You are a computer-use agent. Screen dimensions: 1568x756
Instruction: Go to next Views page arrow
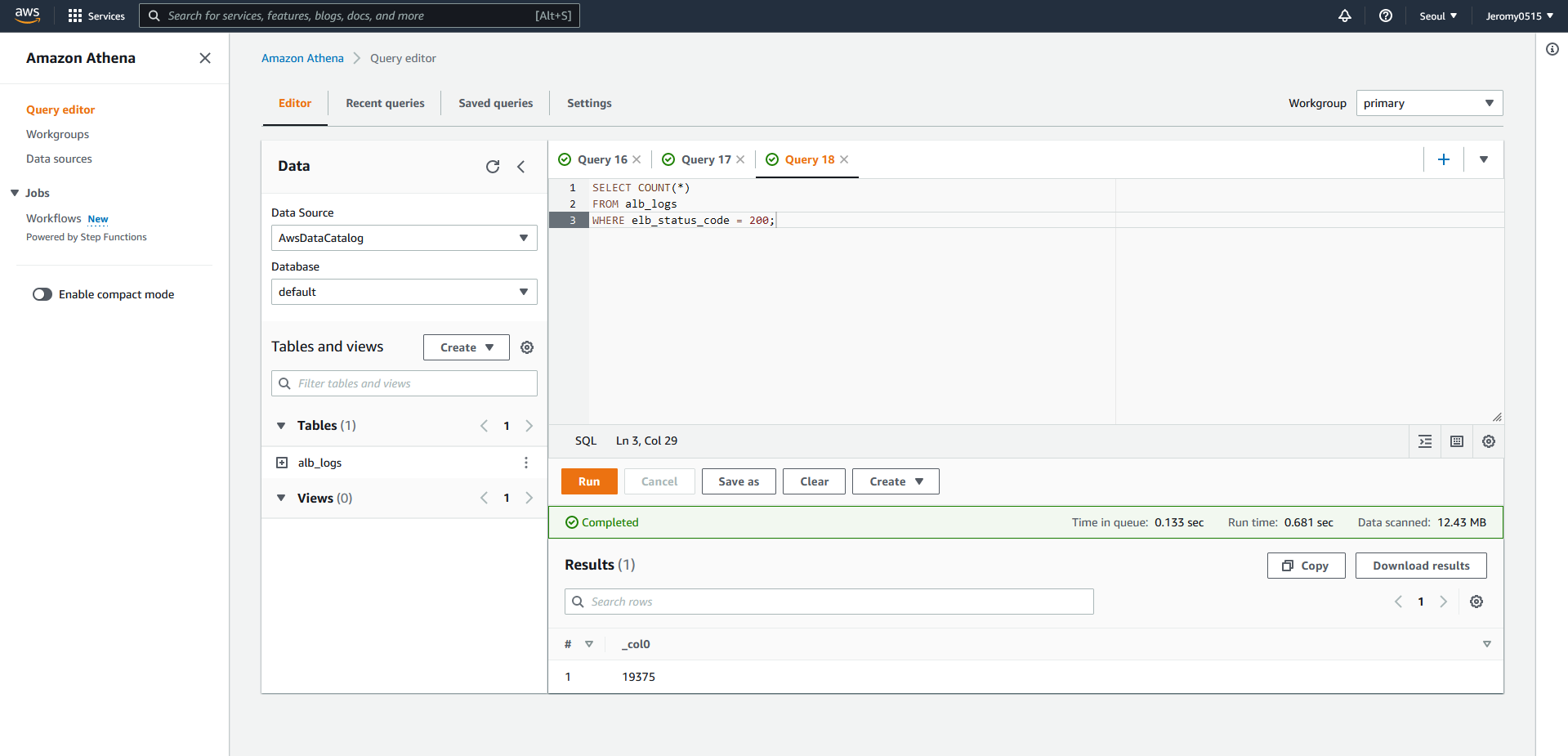(529, 498)
